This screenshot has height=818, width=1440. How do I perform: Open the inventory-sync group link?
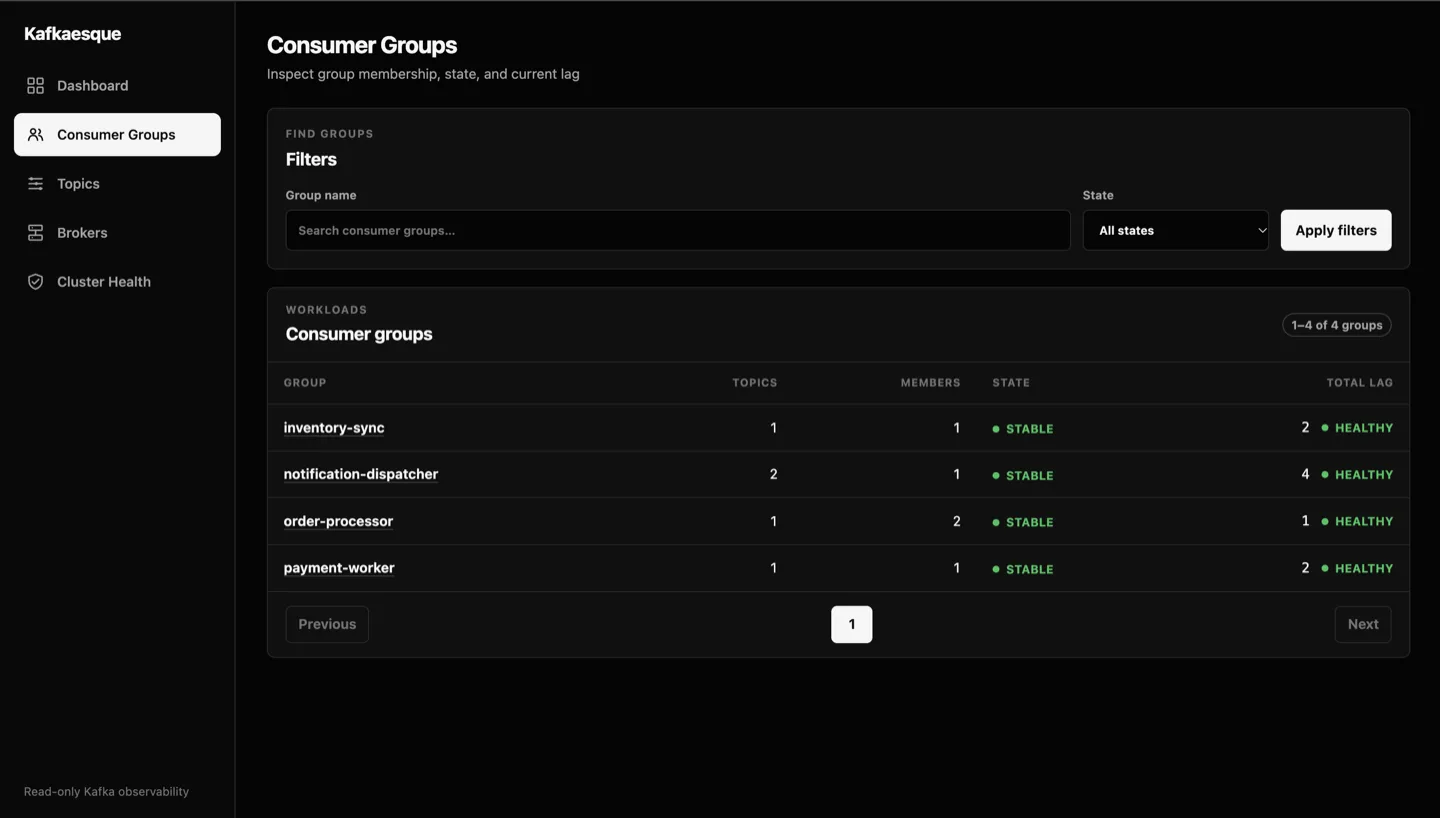[334, 428]
